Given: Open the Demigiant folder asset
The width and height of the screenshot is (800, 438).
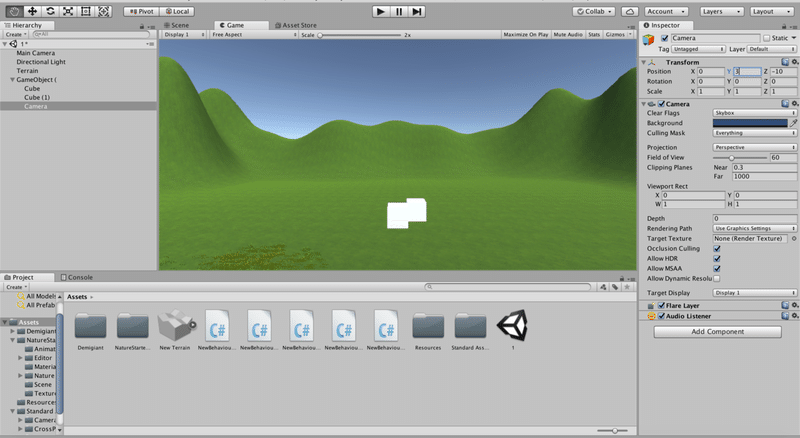Looking at the screenshot, I should tap(90, 330).
